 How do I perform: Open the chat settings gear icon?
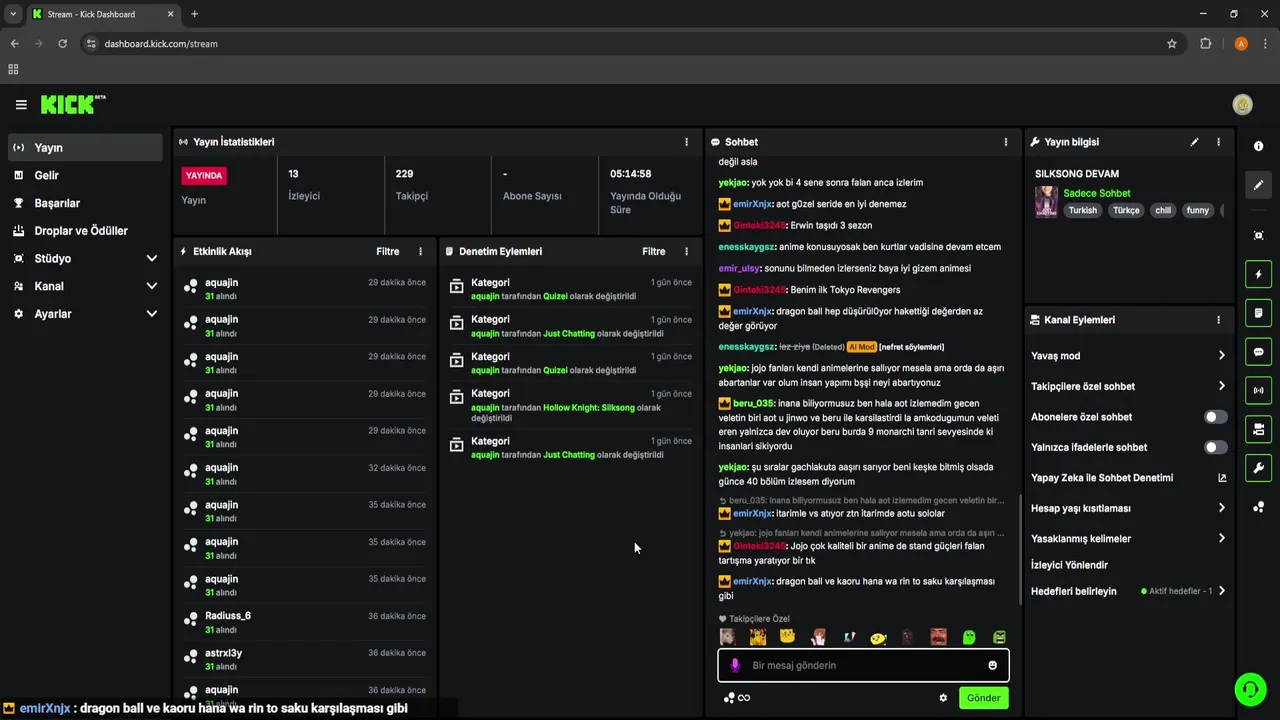(x=943, y=698)
